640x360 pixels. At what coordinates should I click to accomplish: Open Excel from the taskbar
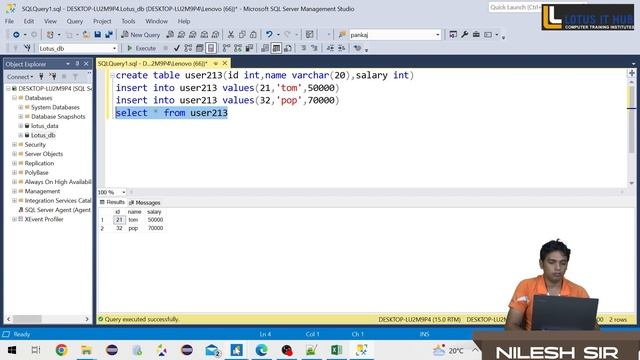pos(336,350)
